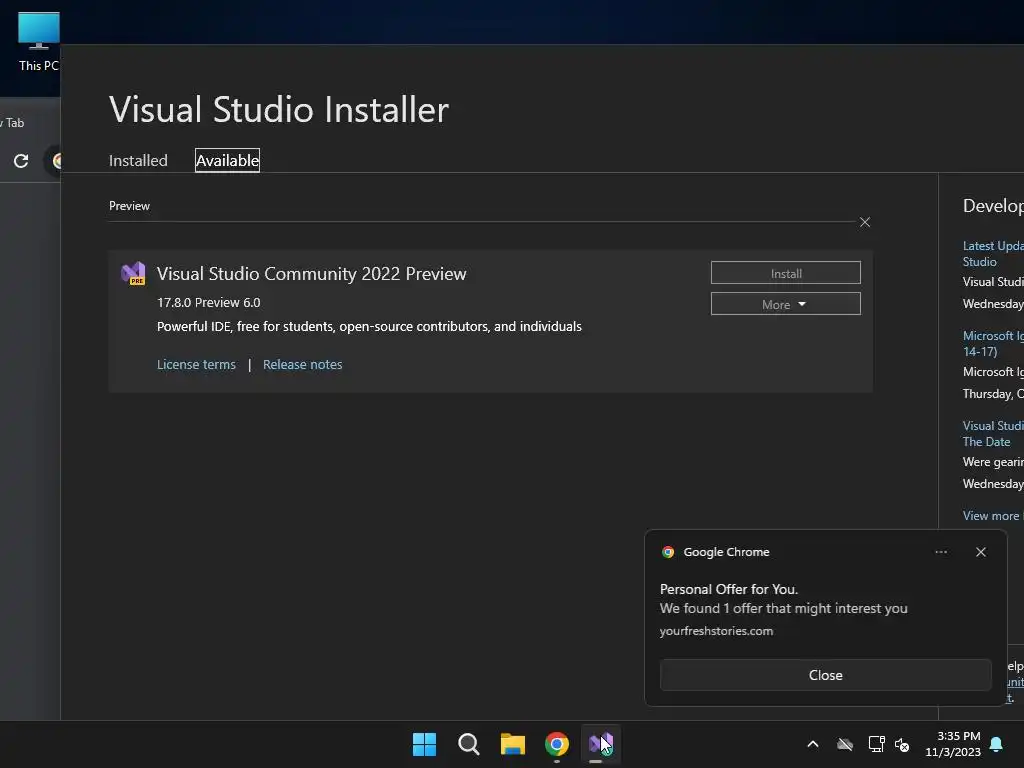The height and width of the screenshot is (768, 1024).
Task: Click the Visual Studio Community 2022 Preview title
Action: coord(312,274)
